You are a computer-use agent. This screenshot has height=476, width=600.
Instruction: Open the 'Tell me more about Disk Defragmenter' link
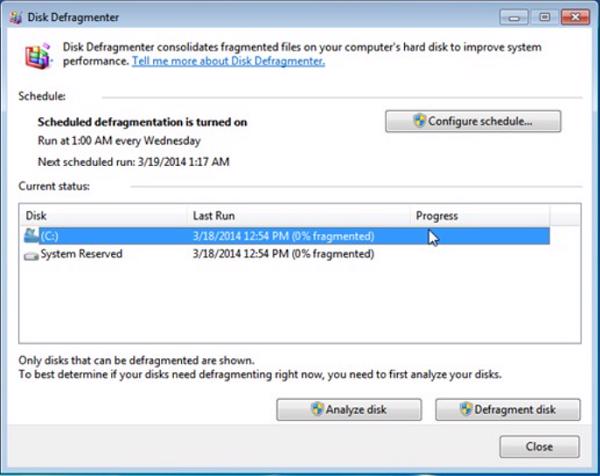point(228,61)
